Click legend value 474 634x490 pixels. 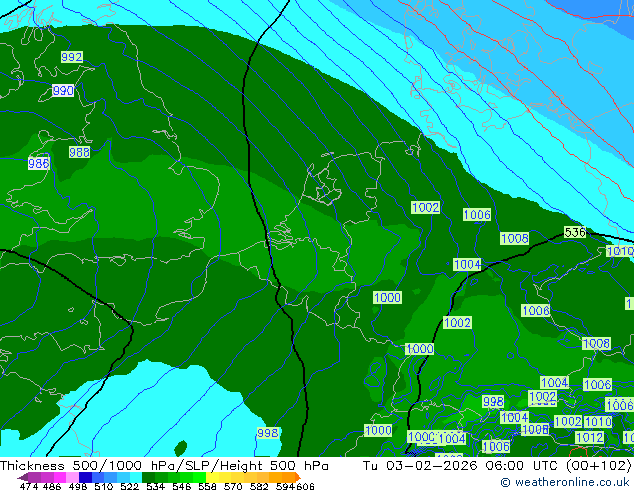[29, 486]
